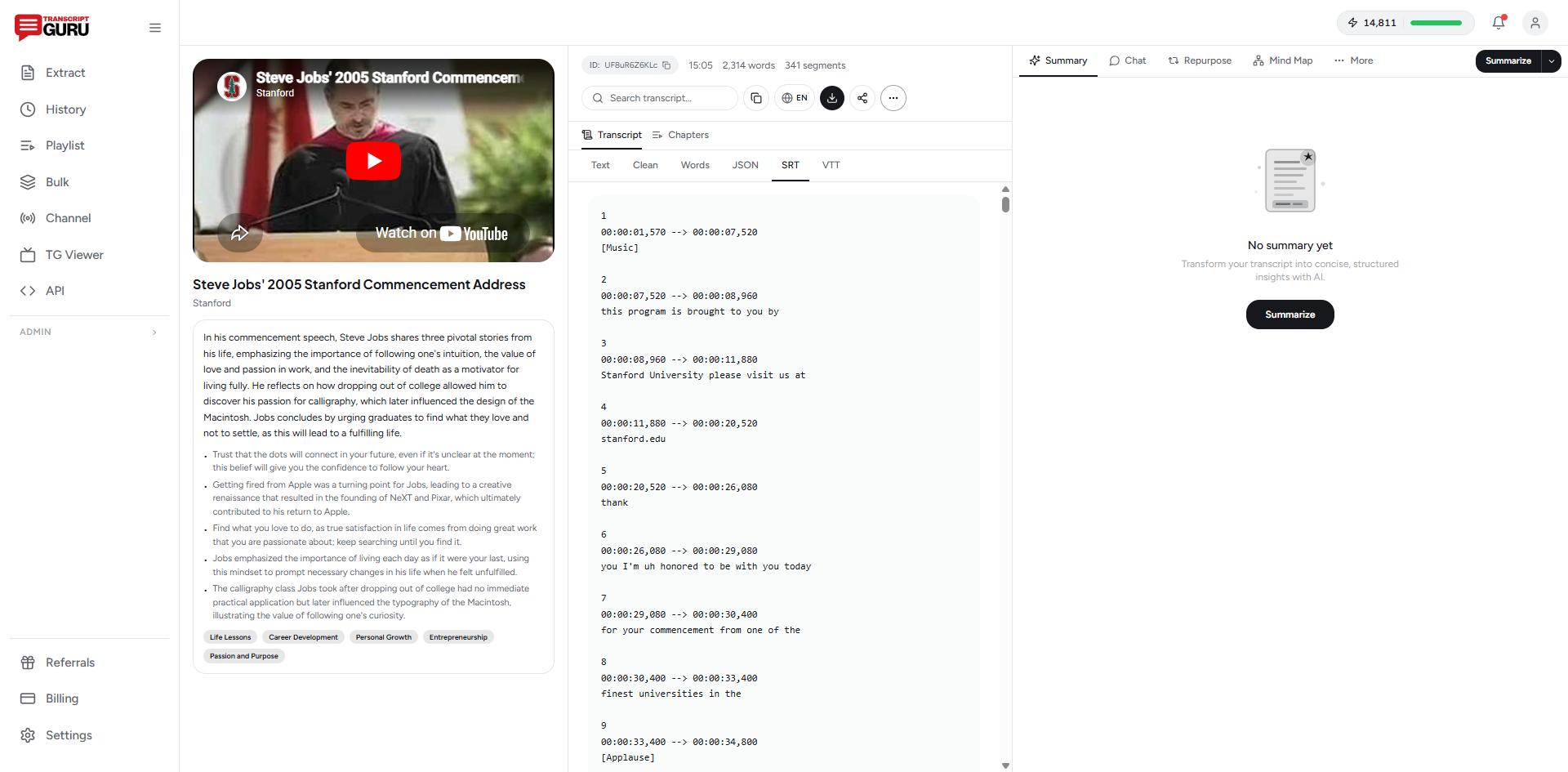Click scrollbar up arrow in transcript

click(1005, 189)
